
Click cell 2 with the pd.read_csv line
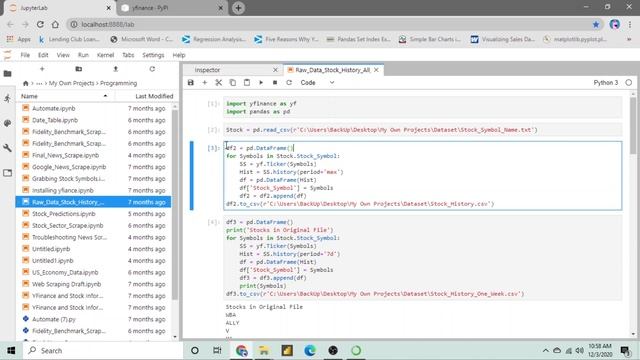(x=422, y=130)
